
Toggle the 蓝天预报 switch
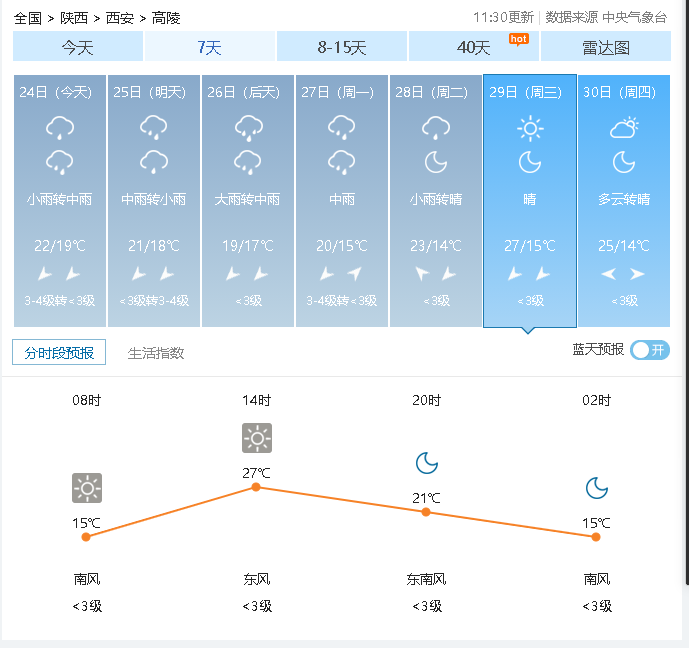pyautogui.click(x=649, y=350)
